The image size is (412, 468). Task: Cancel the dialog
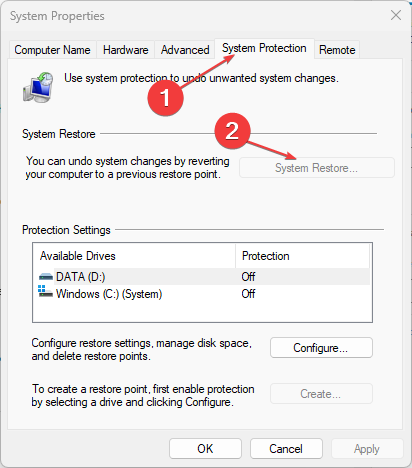tap(286, 449)
